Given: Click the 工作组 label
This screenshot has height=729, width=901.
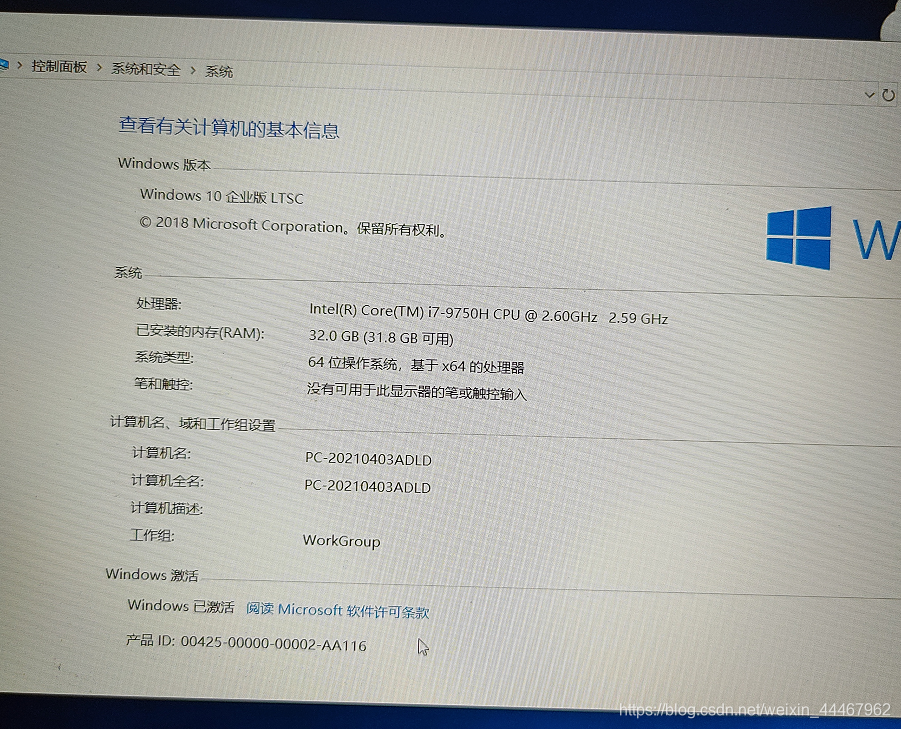Looking at the screenshot, I should pos(152,535).
